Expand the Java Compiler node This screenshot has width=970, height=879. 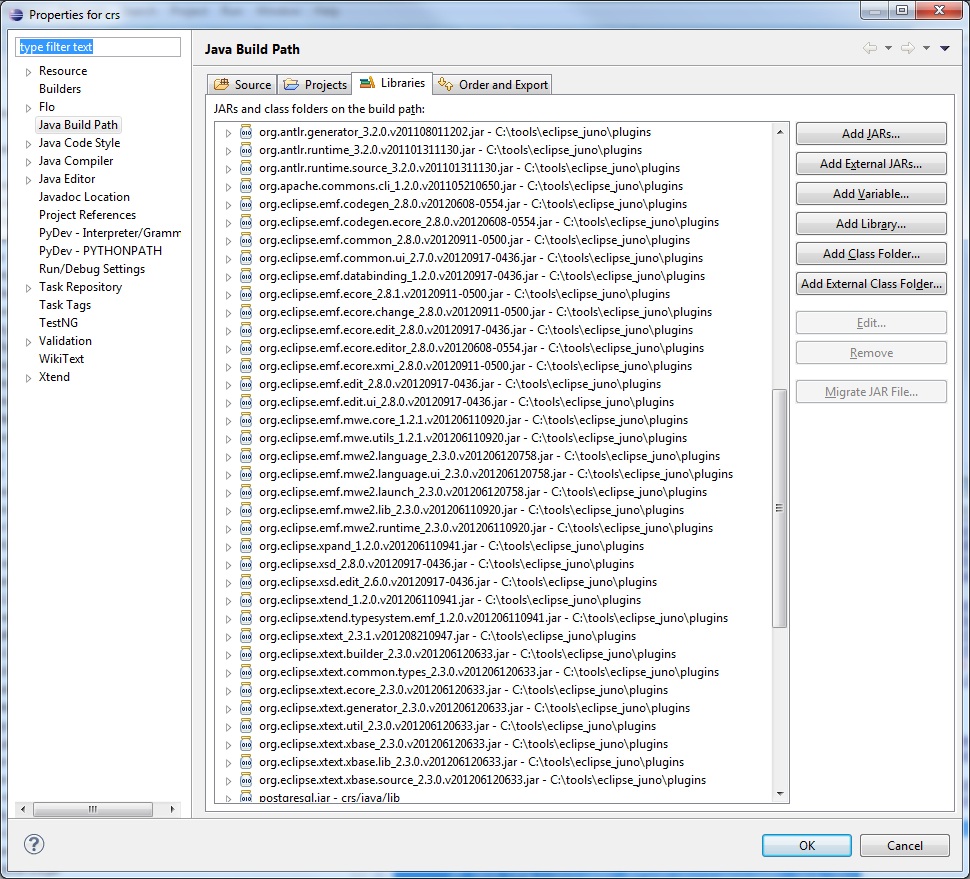point(28,161)
